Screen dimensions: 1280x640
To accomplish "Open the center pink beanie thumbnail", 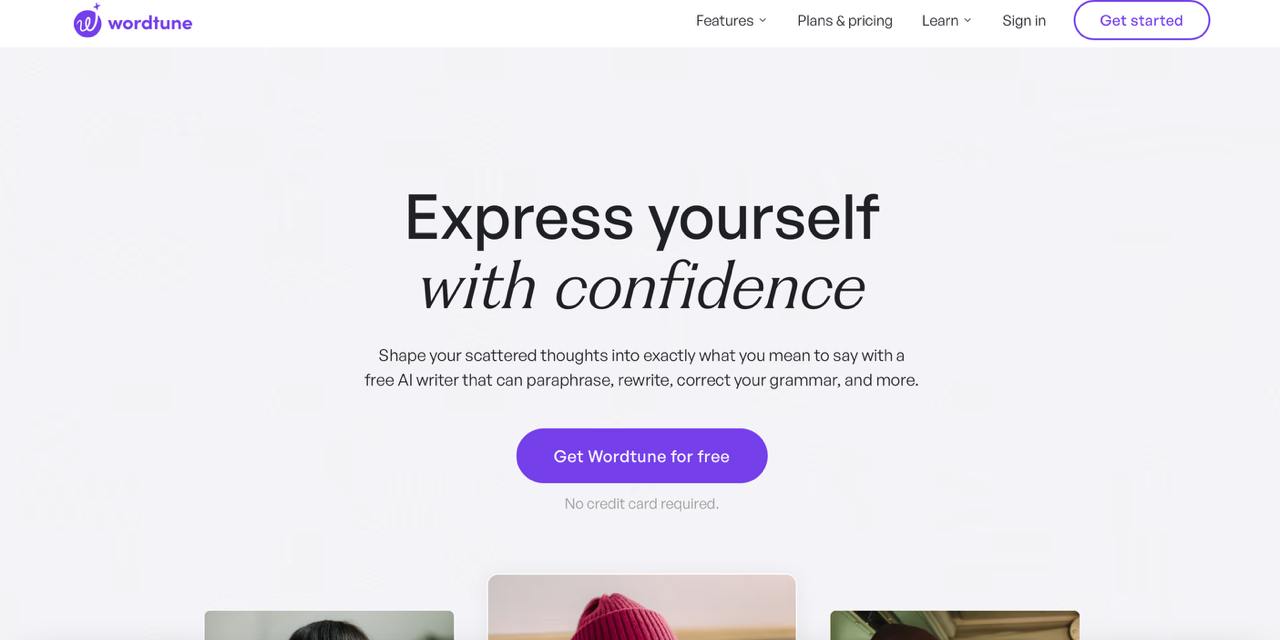I will pyautogui.click(x=642, y=607).
